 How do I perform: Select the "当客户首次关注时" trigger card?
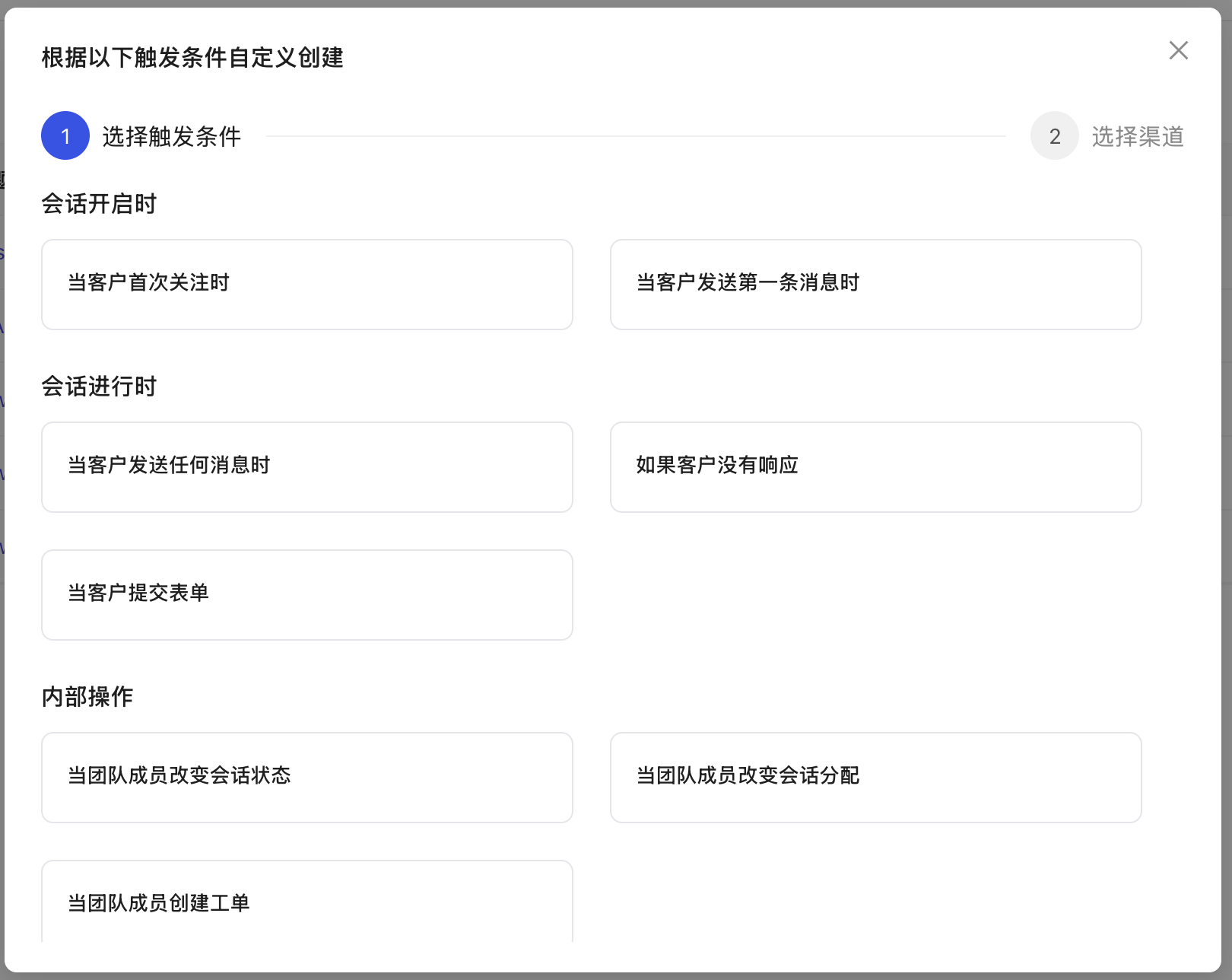(x=306, y=284)
